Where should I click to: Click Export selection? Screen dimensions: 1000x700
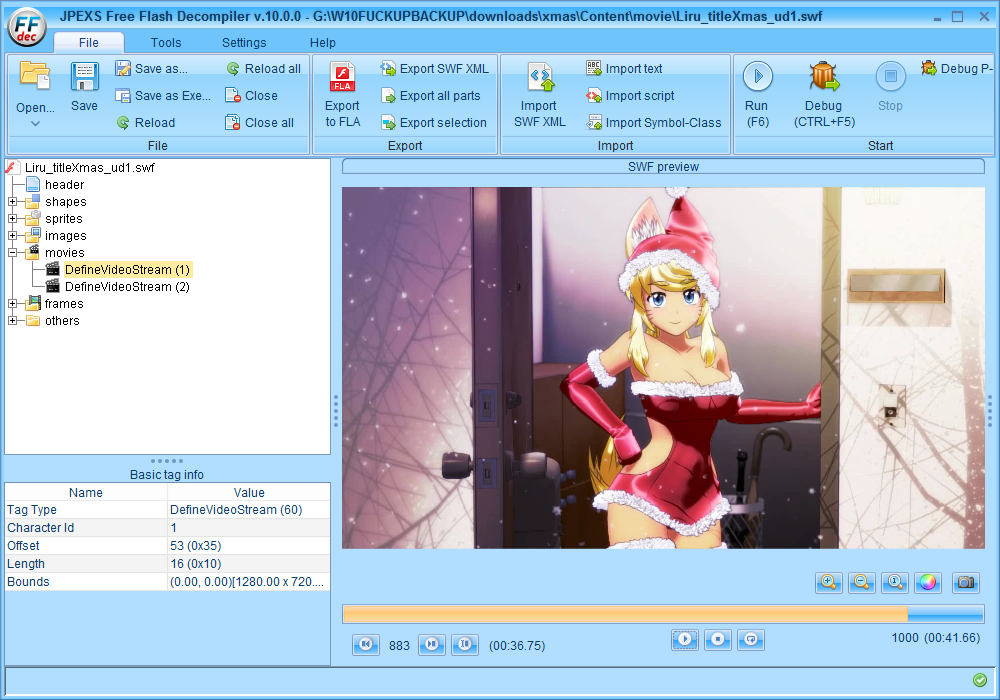(434, 122)
